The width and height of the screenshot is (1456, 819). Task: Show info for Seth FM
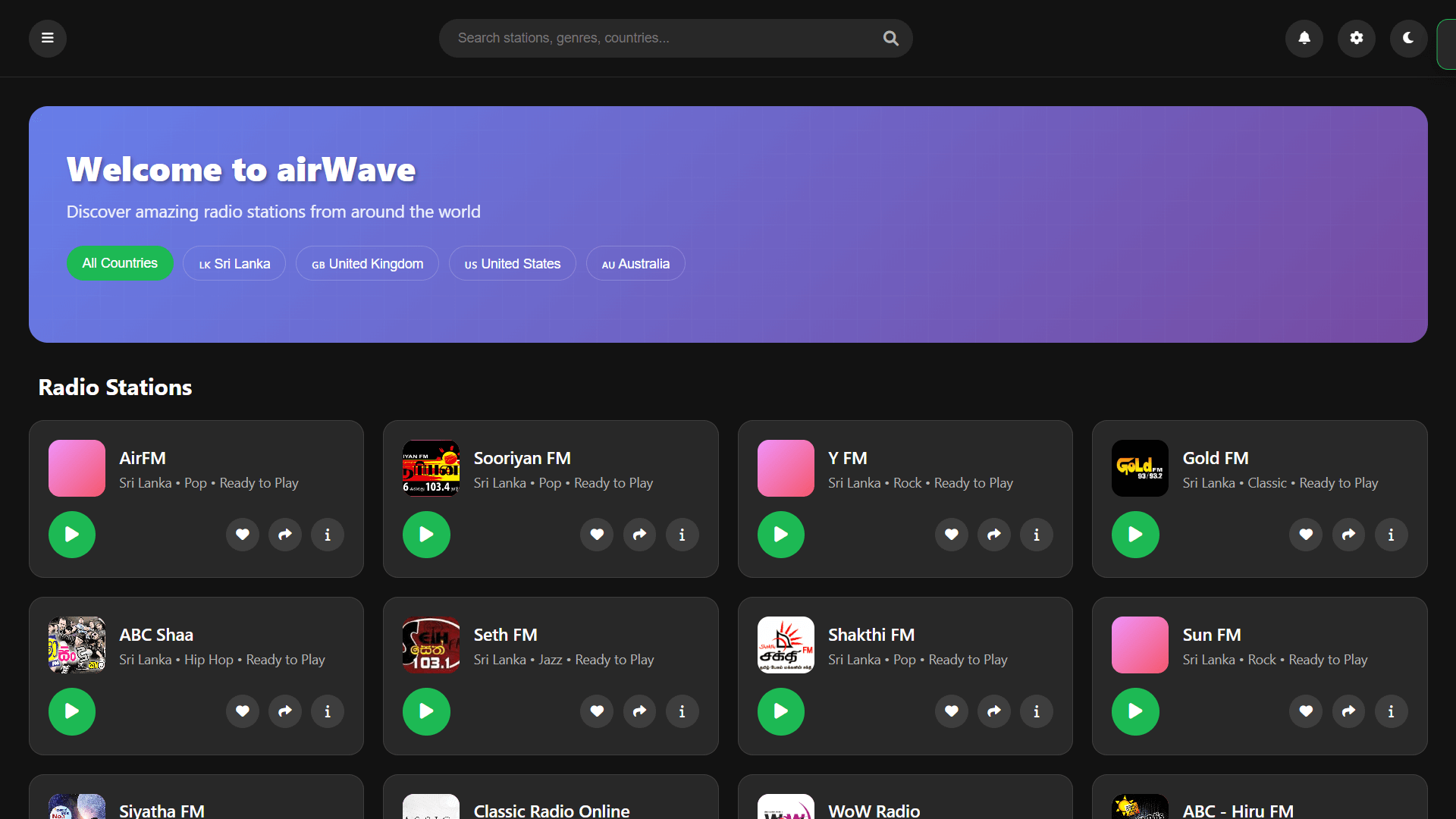(682, 711)
